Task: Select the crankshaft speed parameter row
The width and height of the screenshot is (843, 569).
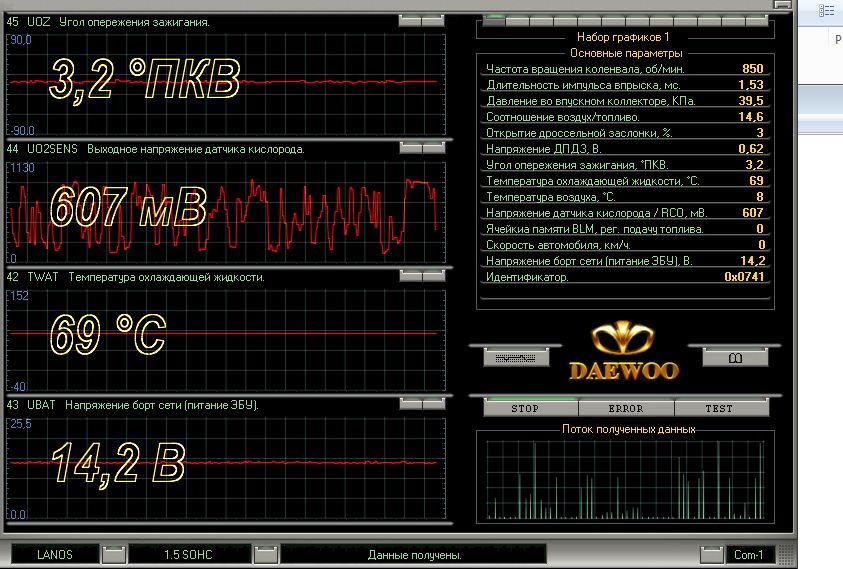Action: 625,69
